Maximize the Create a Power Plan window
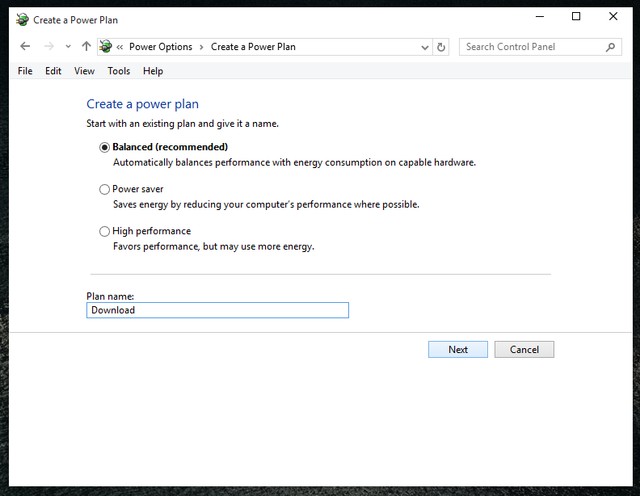 point(576,16)
